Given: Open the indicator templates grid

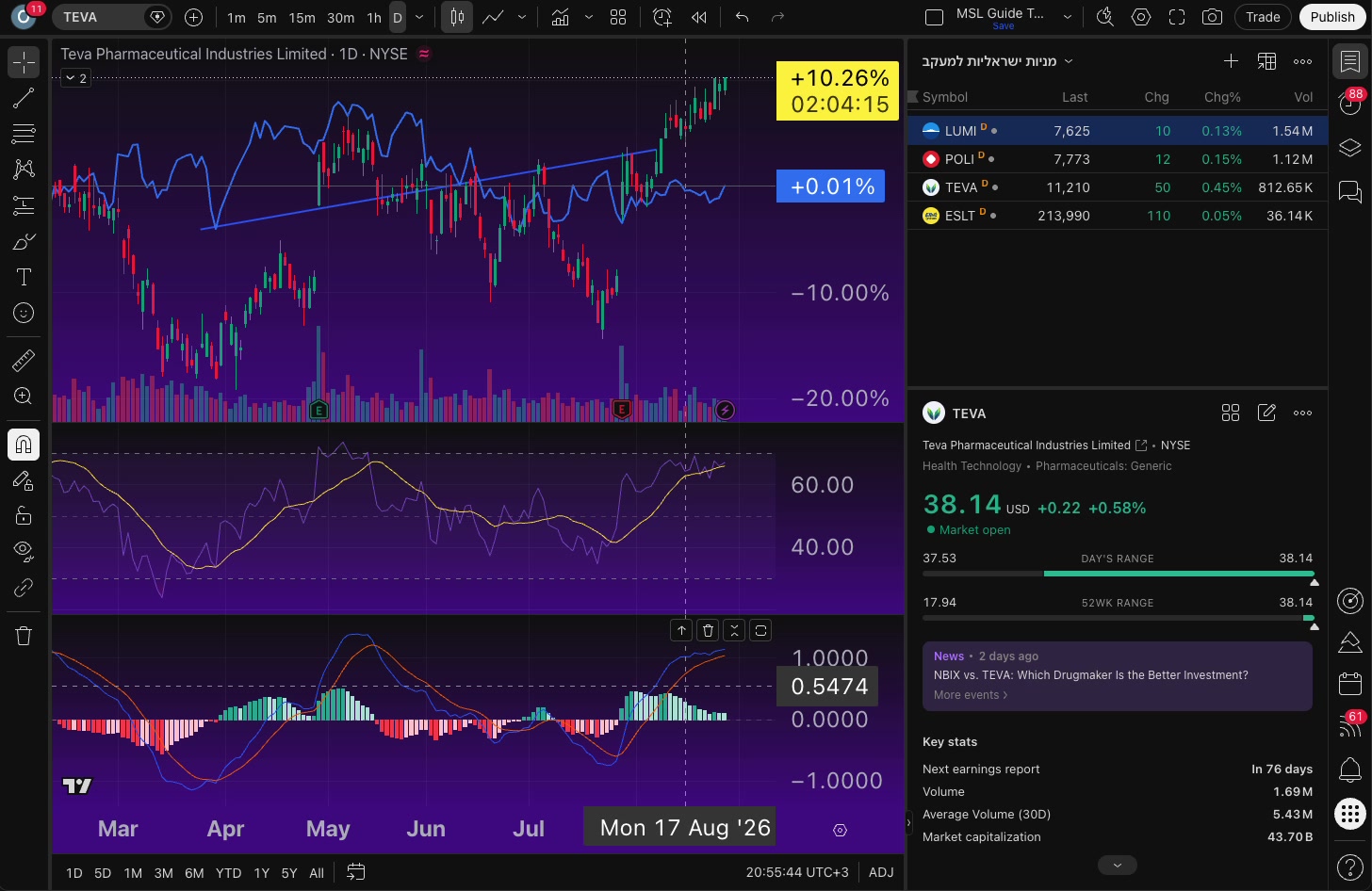Looking at the screenshot, I should coord(618,17).
